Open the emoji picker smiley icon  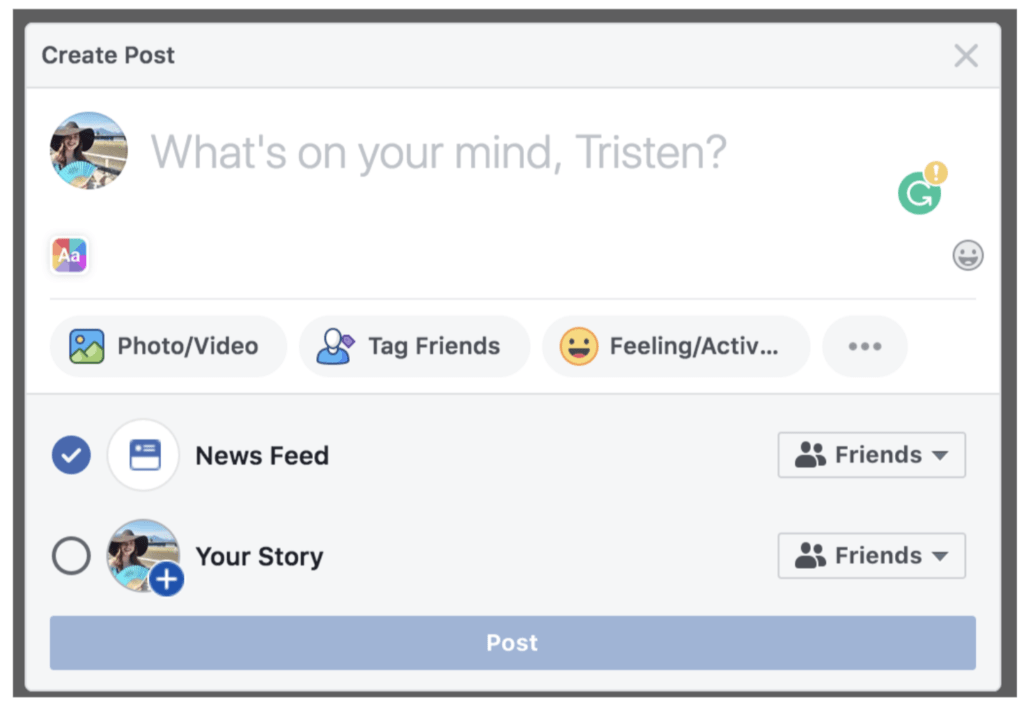click(x=967, y=256)
